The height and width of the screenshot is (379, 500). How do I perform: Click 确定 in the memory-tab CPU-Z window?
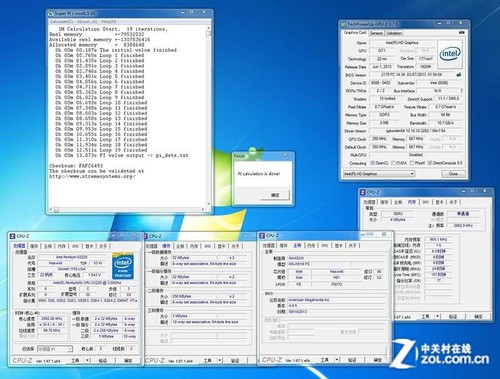pos(478,316)
